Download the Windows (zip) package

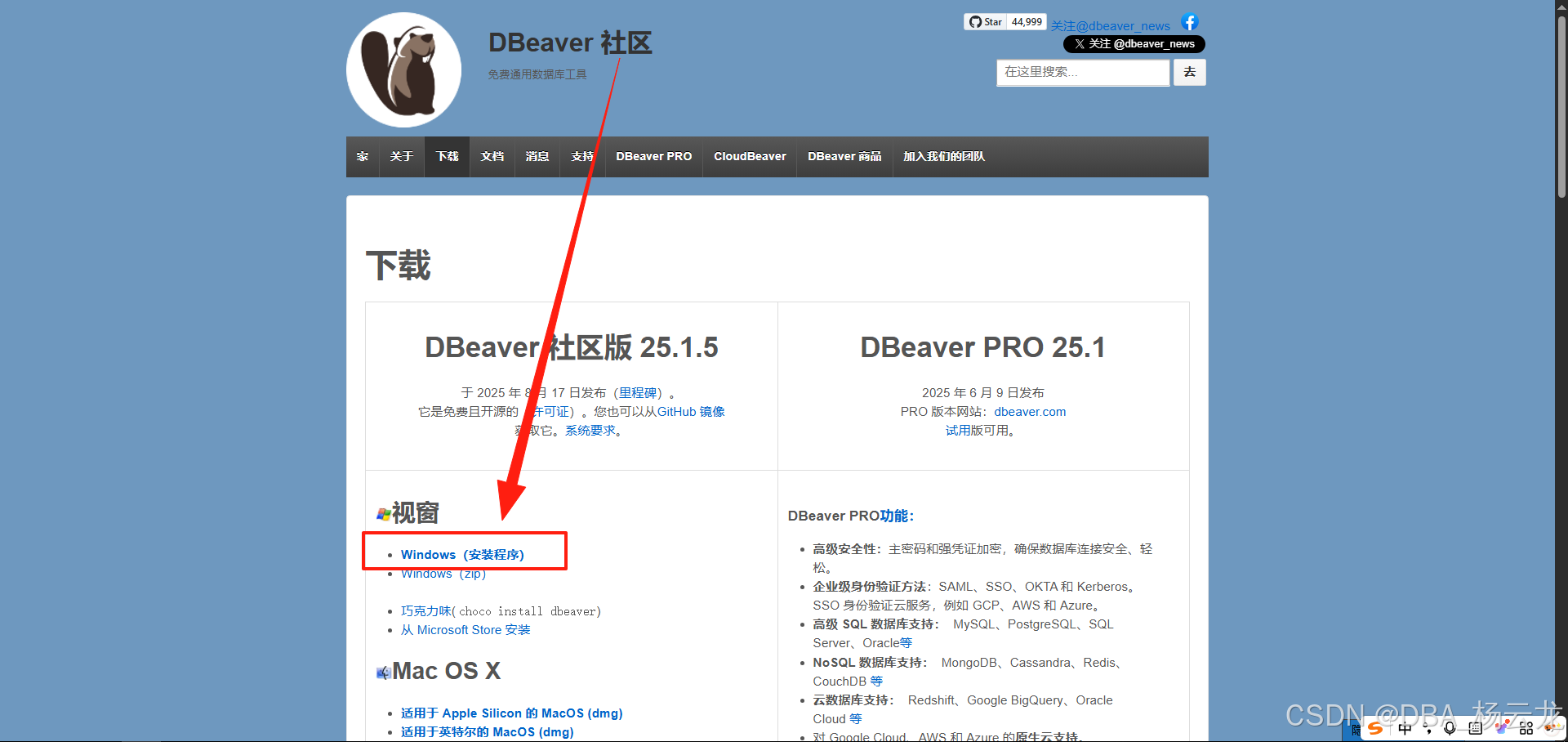coord(443,574)
